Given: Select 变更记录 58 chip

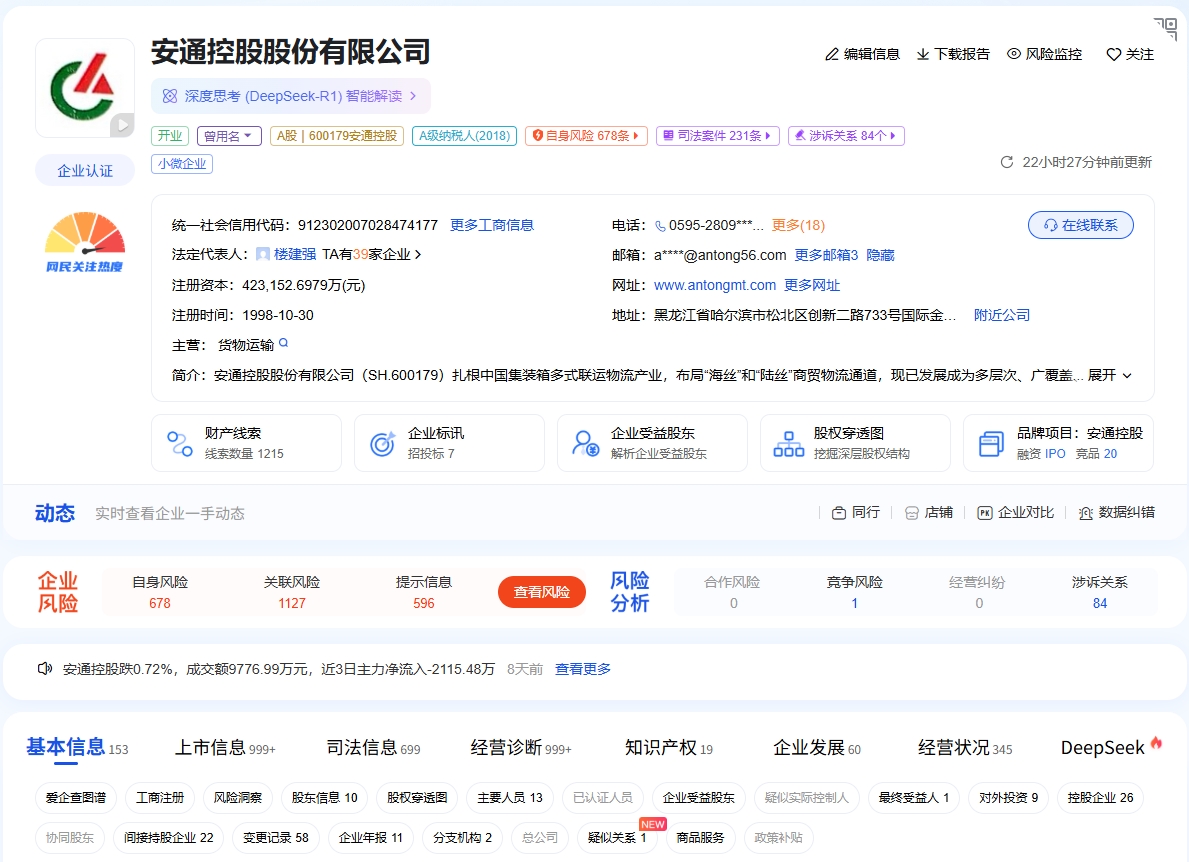Looking at the screenshot, I should click(275, 838).
